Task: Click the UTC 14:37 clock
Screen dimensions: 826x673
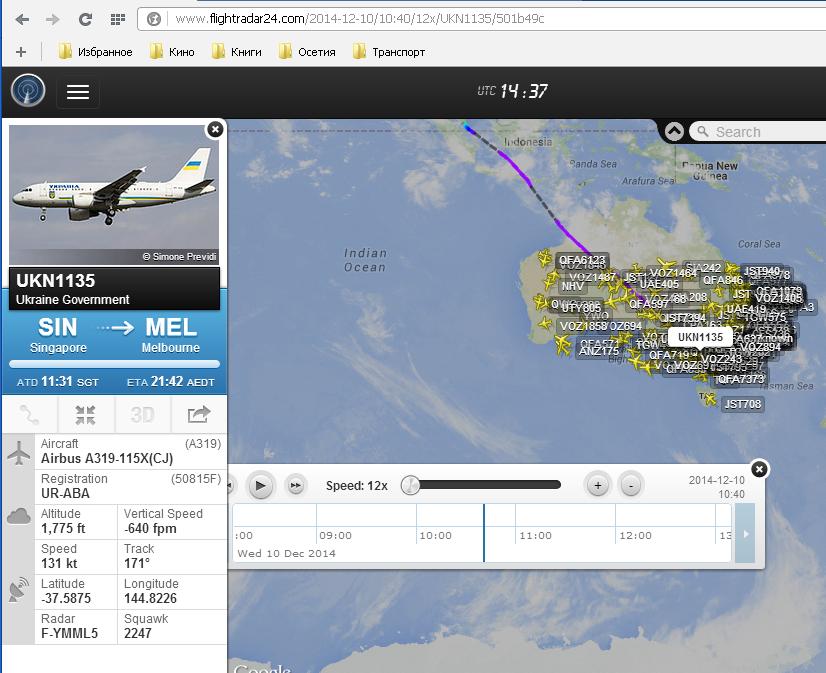Action: pyautogui.click(x=513, y=91)
